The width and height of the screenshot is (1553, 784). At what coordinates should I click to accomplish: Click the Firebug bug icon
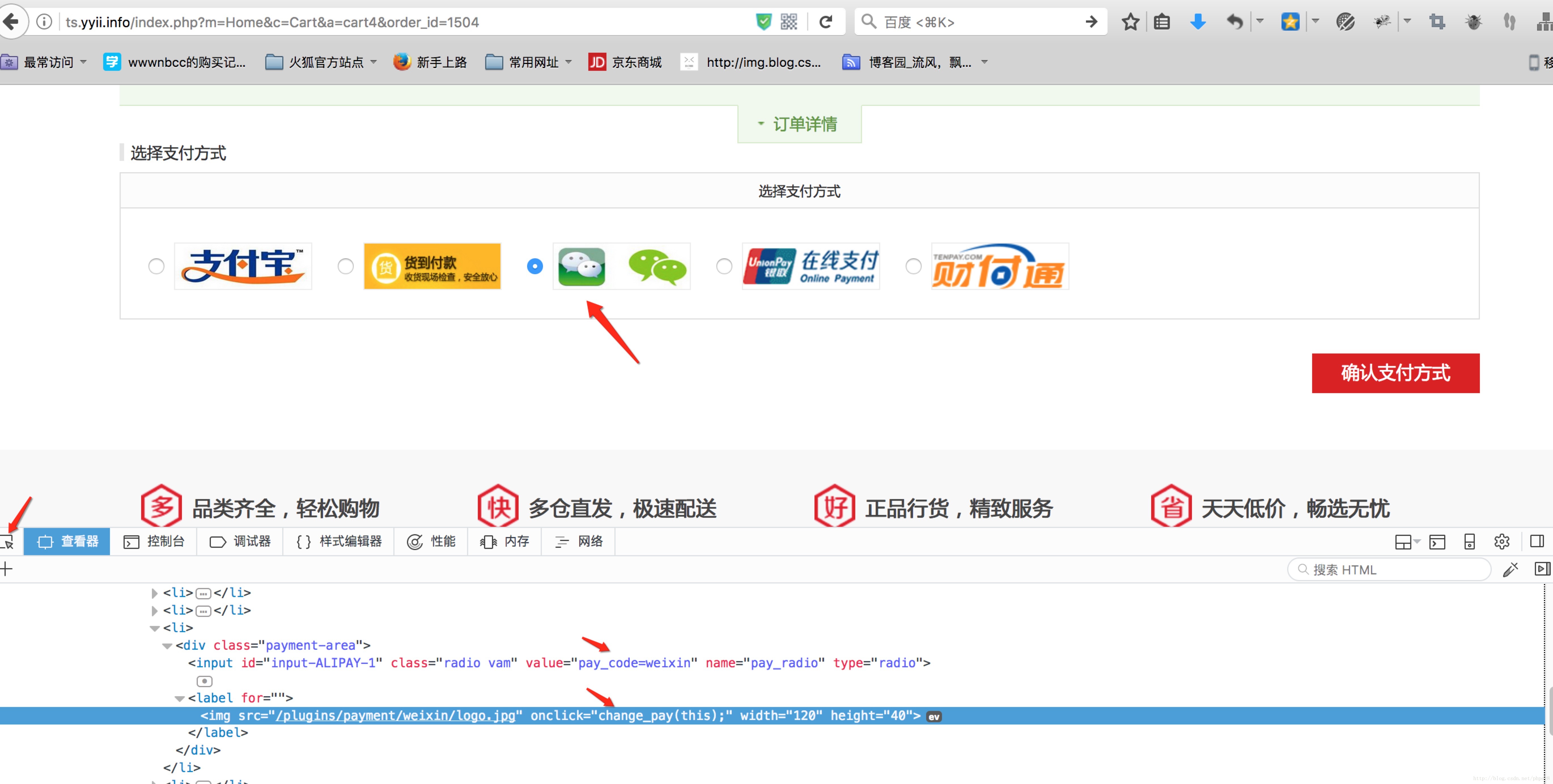[x=1473, y=22]
